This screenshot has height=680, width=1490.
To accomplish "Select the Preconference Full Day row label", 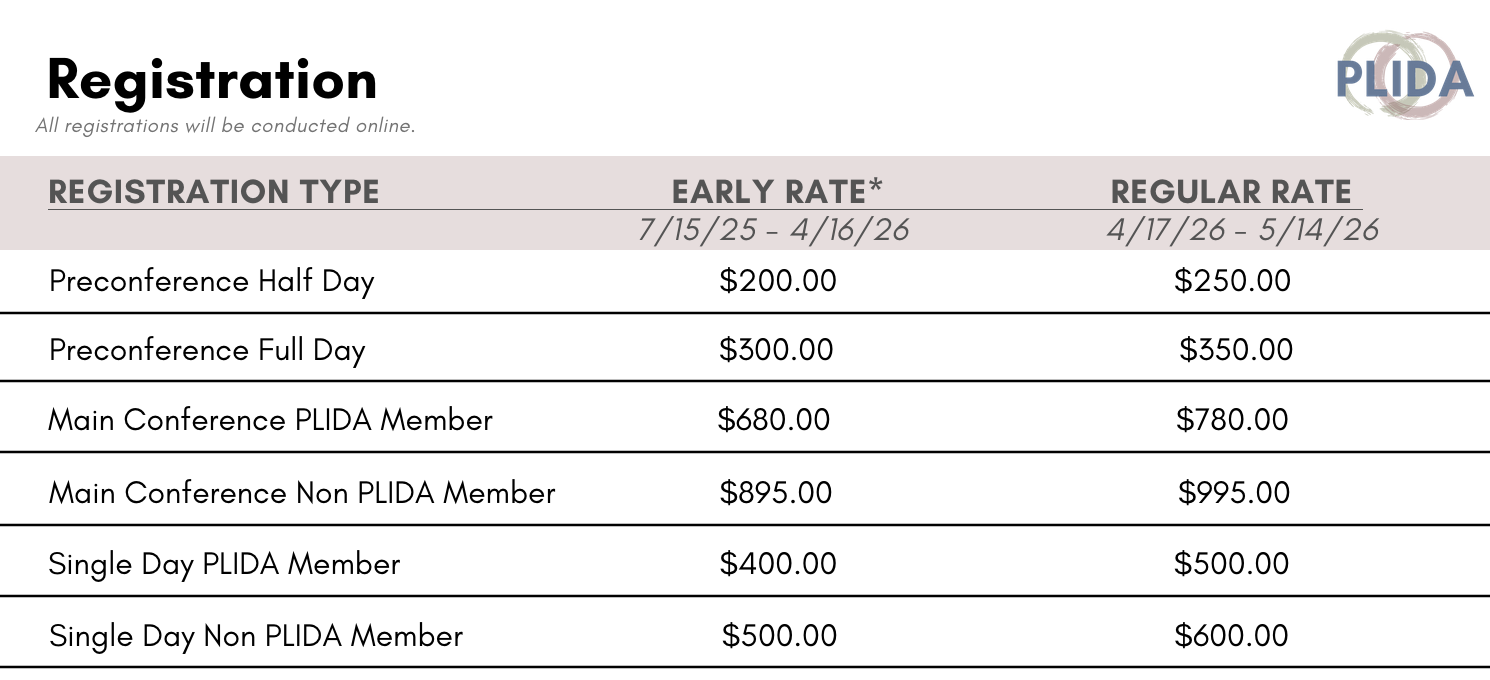I will point(207,351).
